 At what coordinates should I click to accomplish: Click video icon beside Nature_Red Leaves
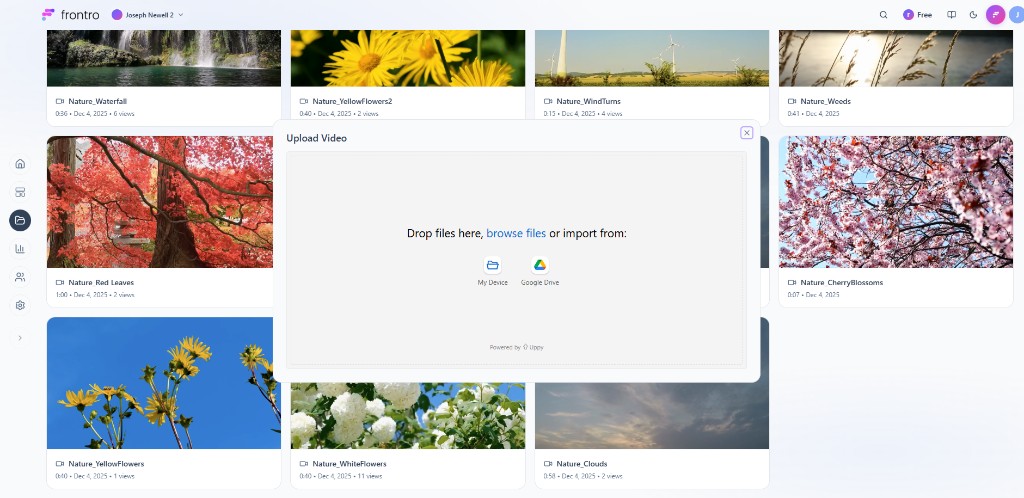tap(60, 283)
